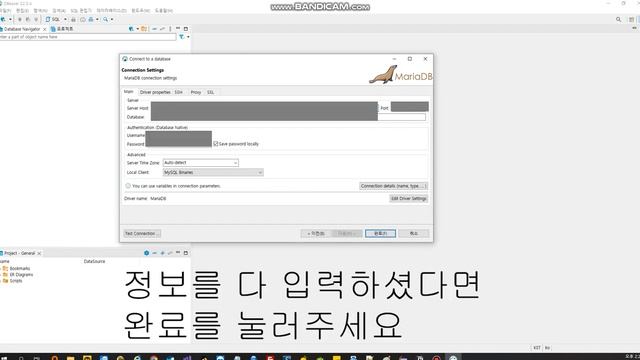Click the KST timezone status bar entry

[537, 348]
